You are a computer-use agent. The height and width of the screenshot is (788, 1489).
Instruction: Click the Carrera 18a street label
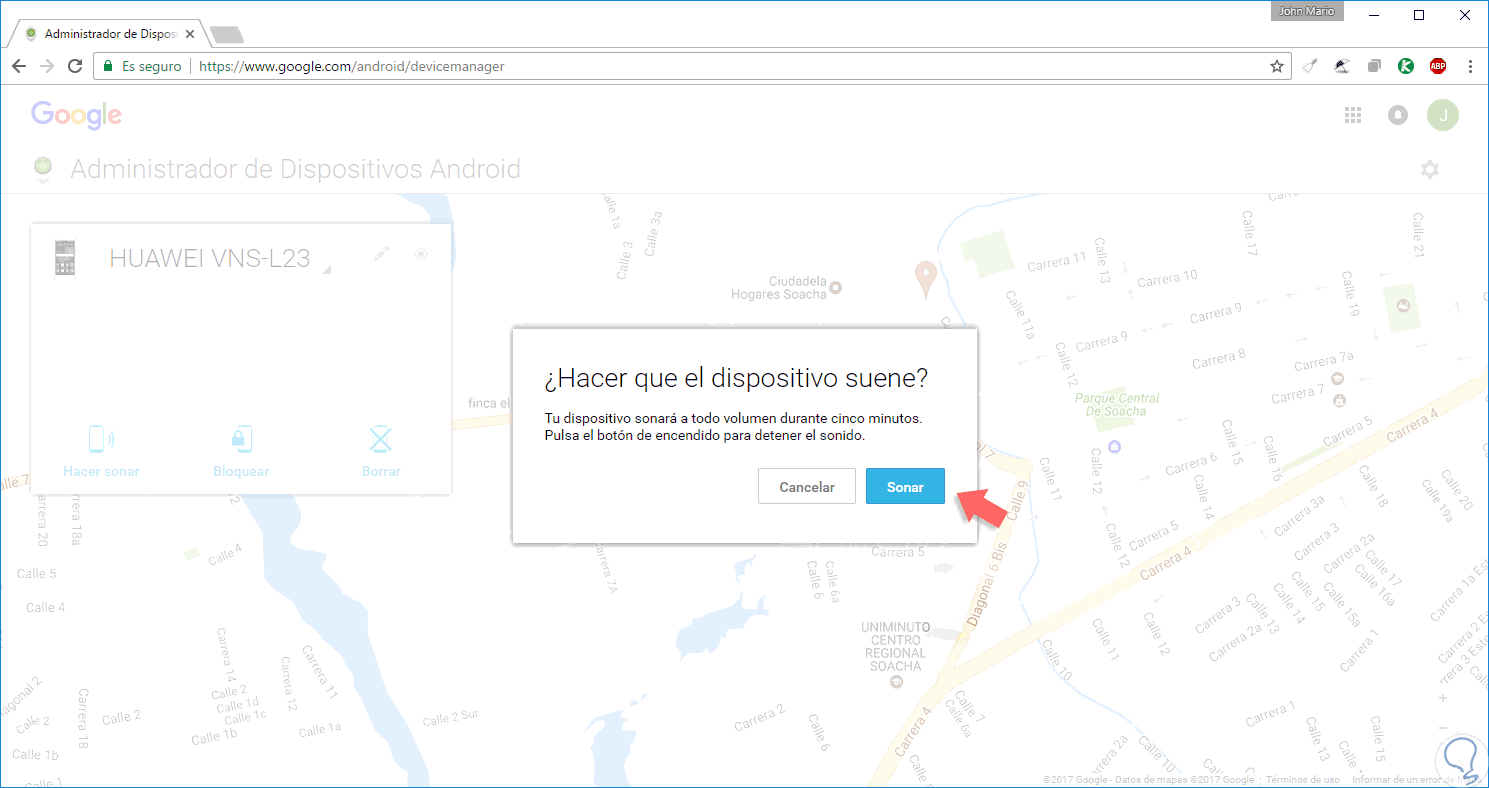click(76, 518)
